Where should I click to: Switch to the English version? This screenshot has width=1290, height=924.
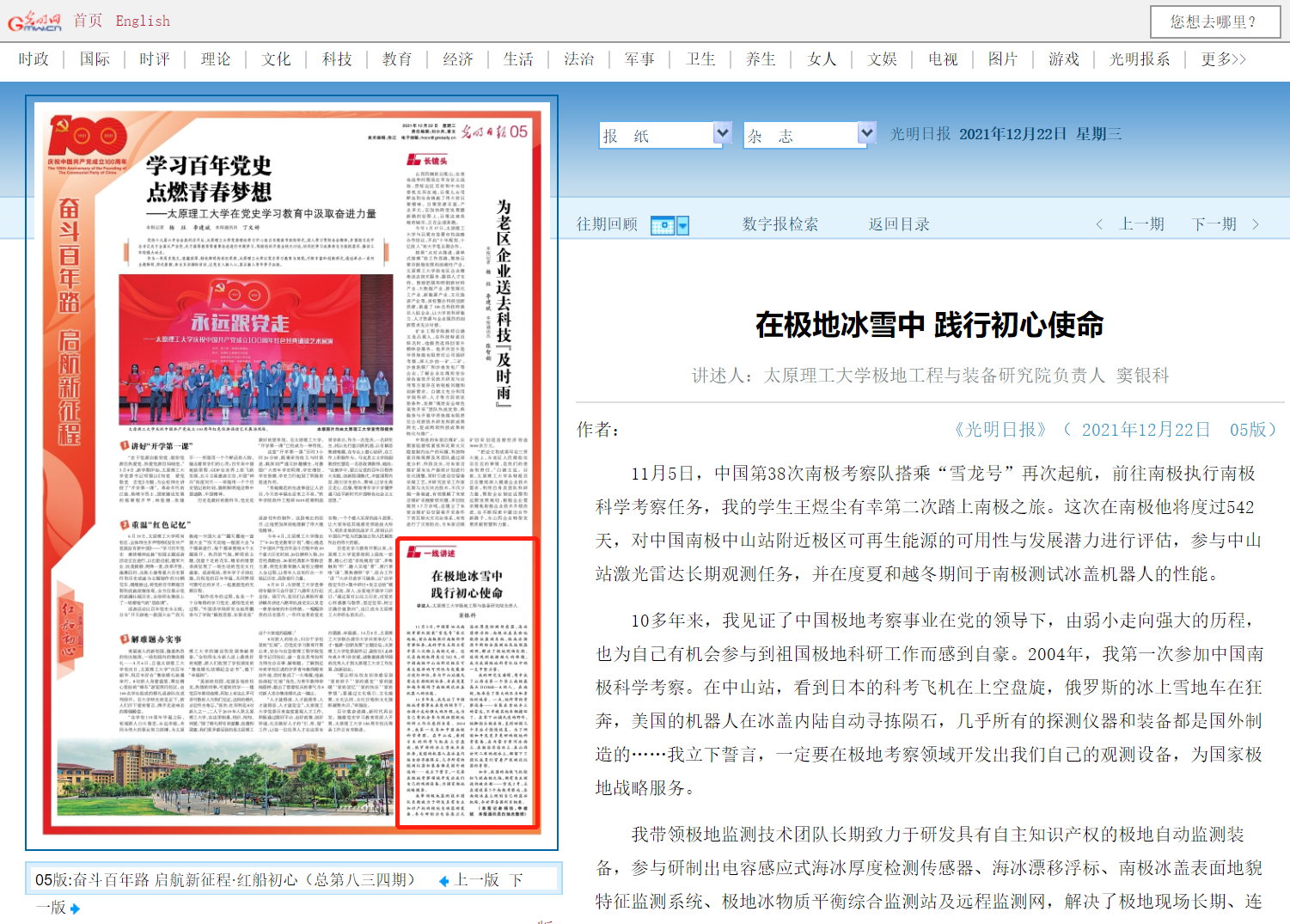click(x=143, y=21)
